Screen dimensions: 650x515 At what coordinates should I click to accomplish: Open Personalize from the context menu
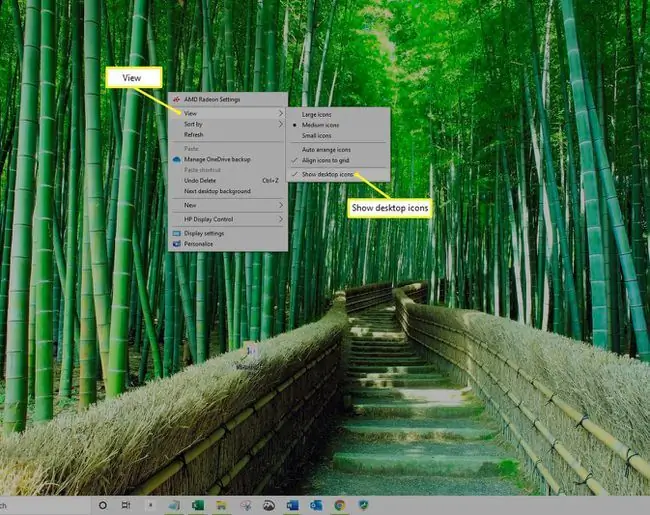[228, 244]
